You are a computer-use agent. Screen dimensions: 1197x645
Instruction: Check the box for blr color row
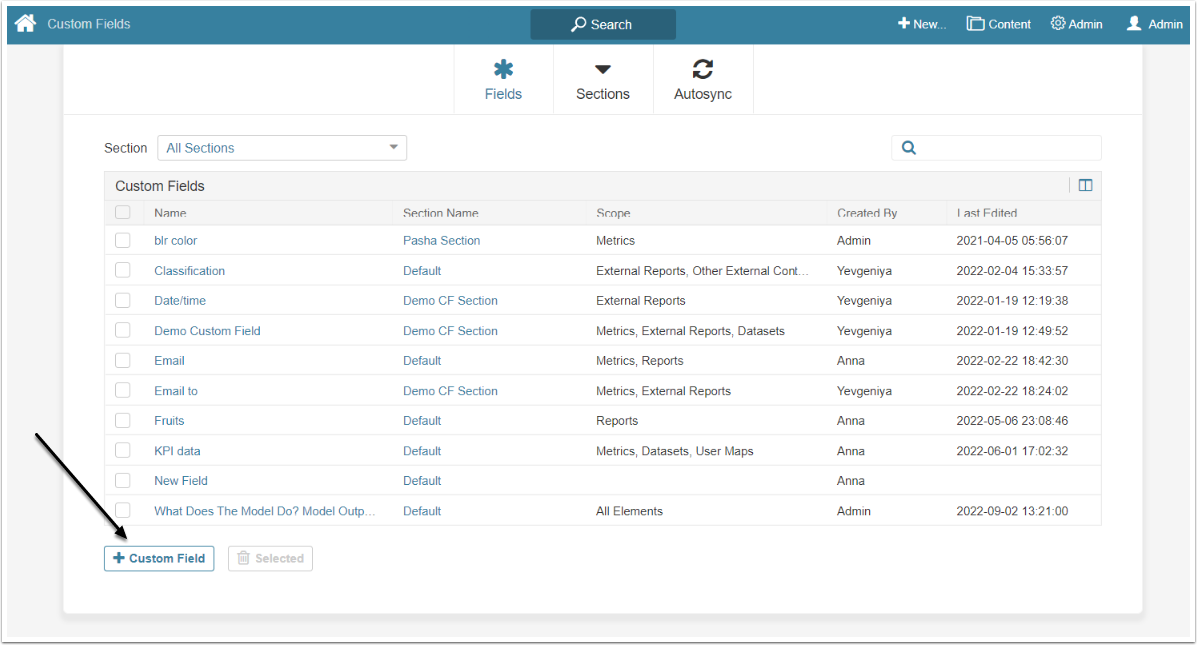pyautogui.click(x=122, y=240)
